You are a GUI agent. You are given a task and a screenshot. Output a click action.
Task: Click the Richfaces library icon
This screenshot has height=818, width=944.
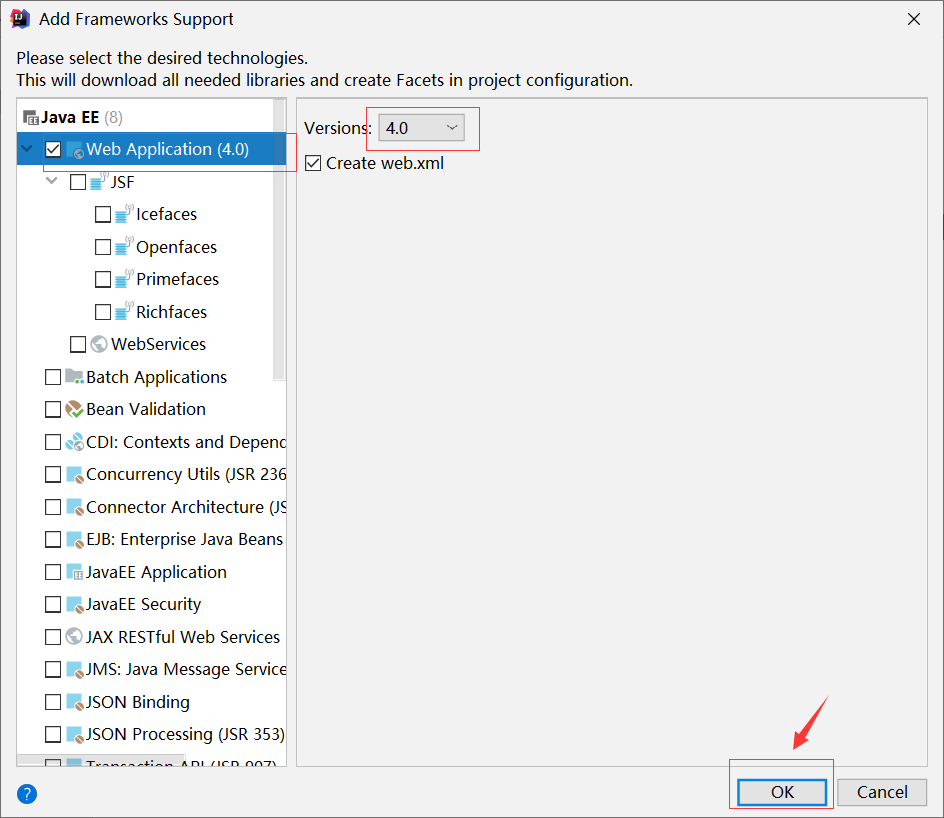(x=123, y=311)
